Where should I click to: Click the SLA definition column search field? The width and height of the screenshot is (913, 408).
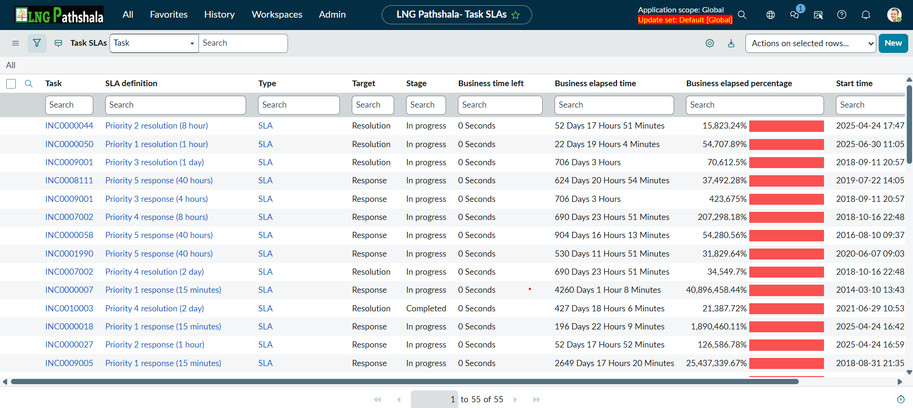175,104
